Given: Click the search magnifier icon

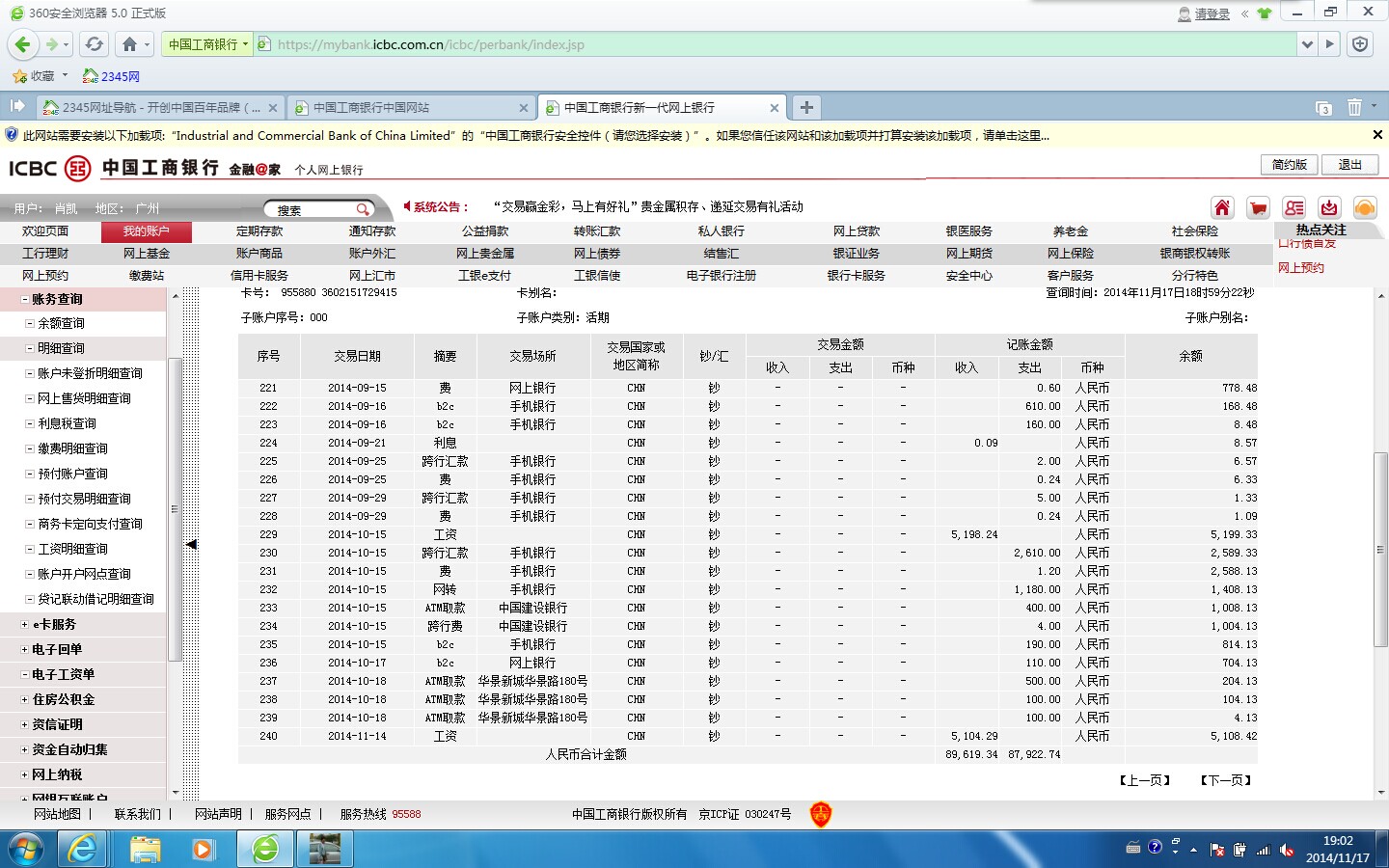Looking at the screenshot, I should (x=363, y=209).
